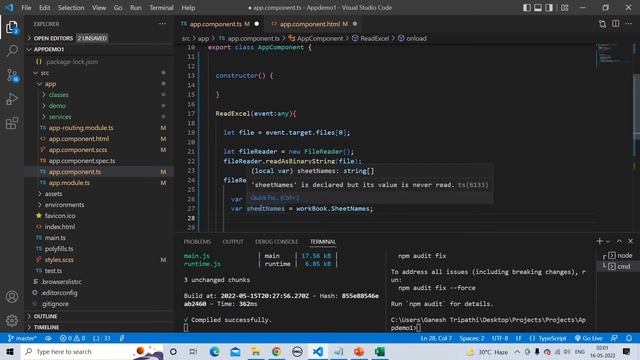Open the Extensions view
The width and height of the screenshot is (640, 360).
pos(12,123)
